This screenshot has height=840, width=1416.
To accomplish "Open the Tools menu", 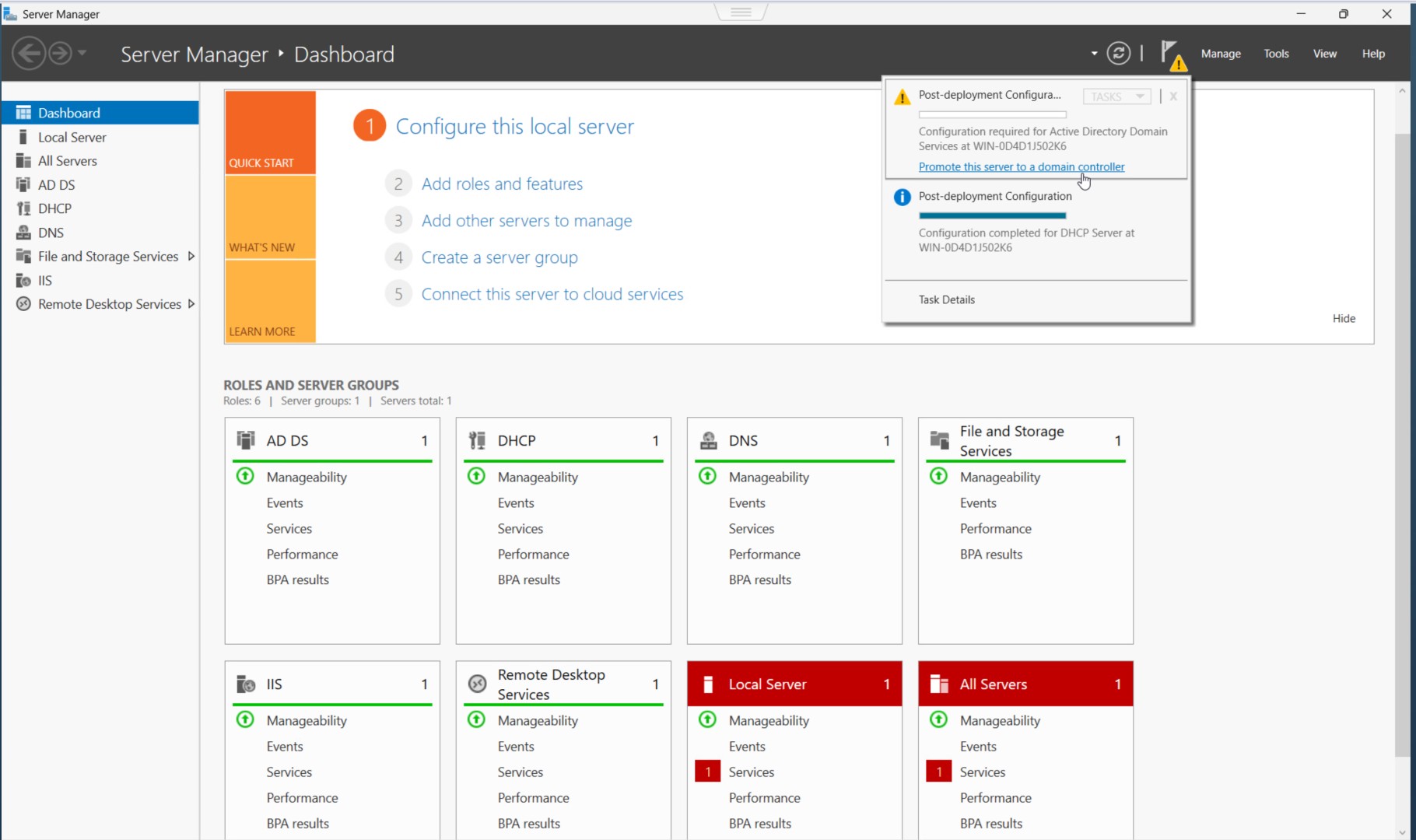I will point(1276,54).
